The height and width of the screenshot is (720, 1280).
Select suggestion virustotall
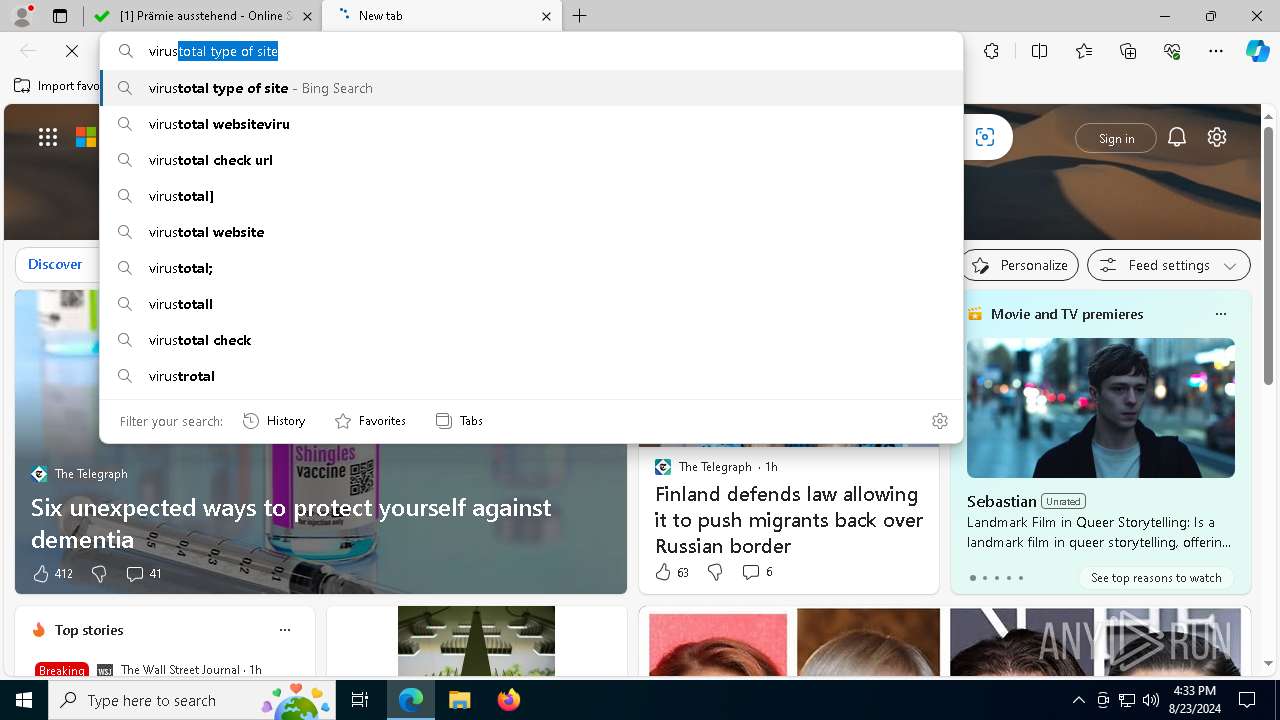coord(532,304)
